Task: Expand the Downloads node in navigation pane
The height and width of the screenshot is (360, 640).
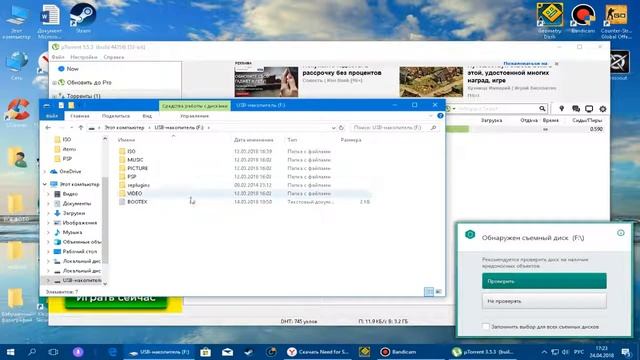Action: 49,213
